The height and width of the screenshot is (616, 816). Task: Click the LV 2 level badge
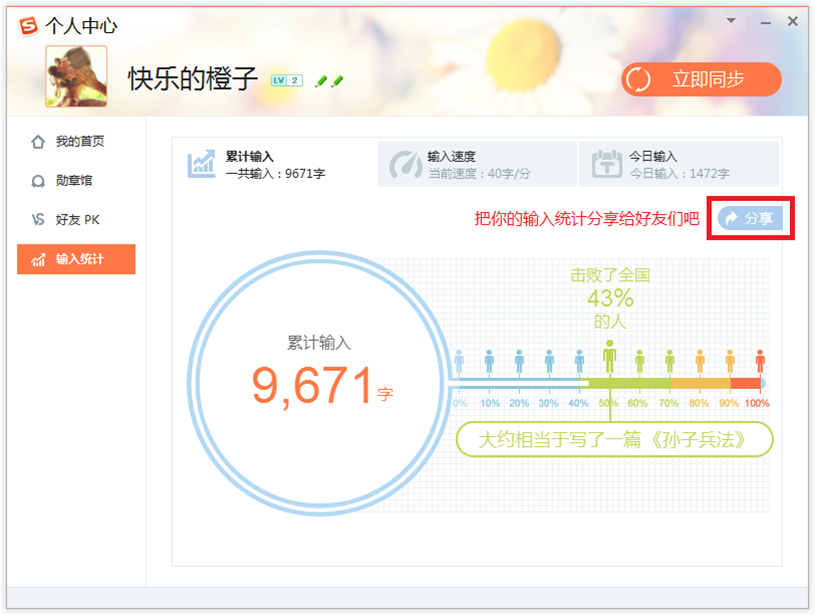287,80
